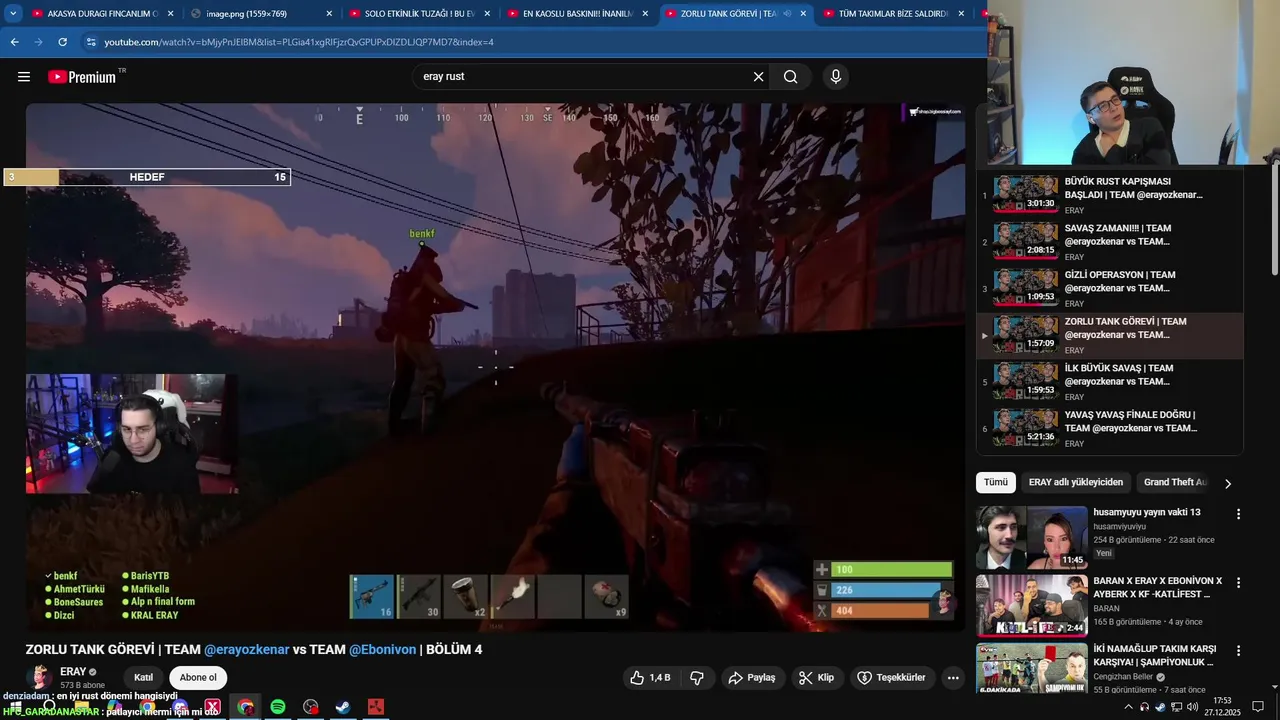Open İKİ NAMAĞLUP TAKIM video title
Image resolution: width=1280 pixels, height=720 pixels.
click(1153, 656)
